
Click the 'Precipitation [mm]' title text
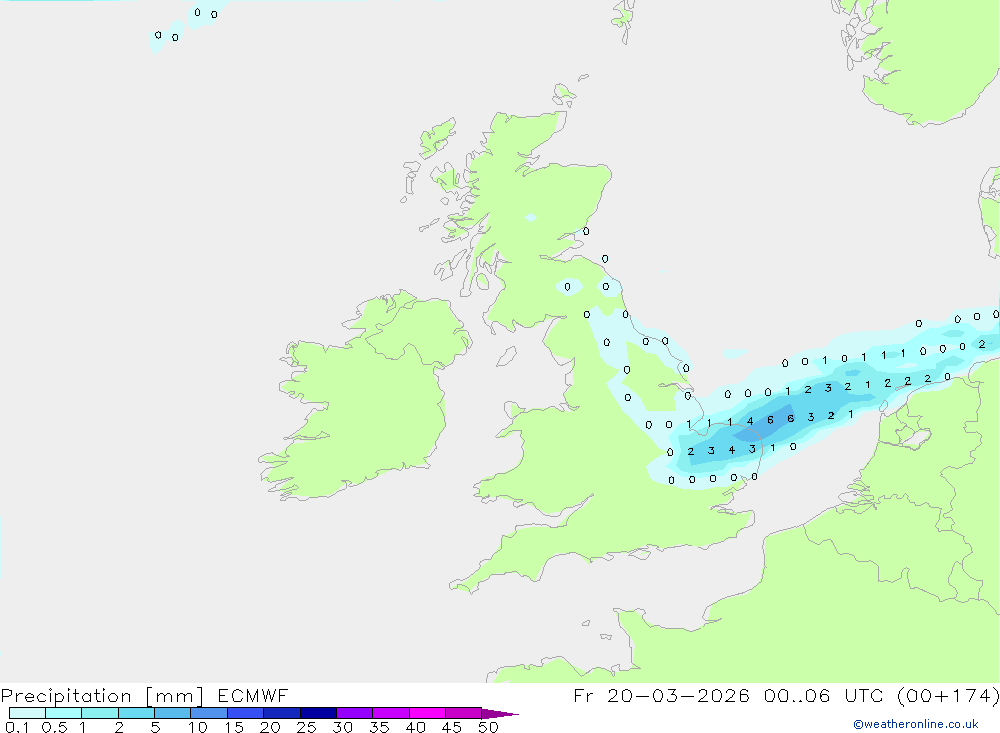tap(102, 696)
